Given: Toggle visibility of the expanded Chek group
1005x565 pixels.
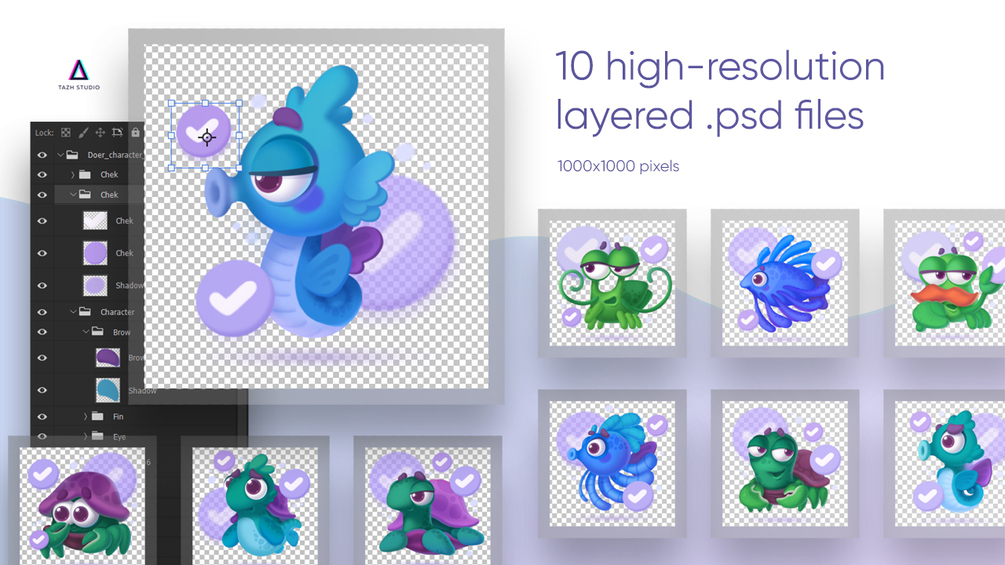Looking at the screenshot, I should click(42, 195).
